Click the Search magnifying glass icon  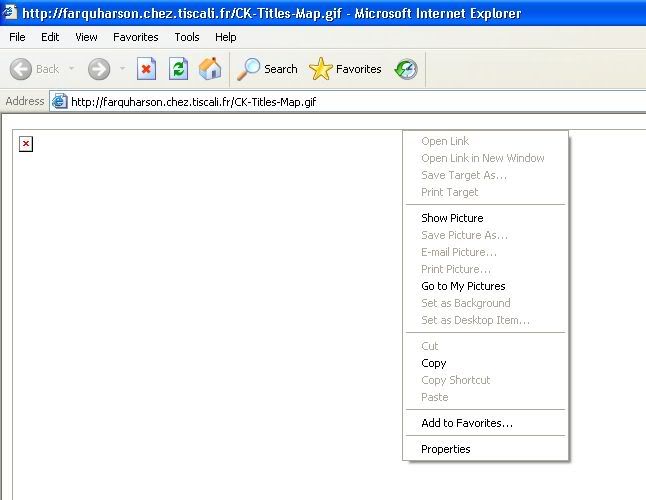click(x=248, y=69)
